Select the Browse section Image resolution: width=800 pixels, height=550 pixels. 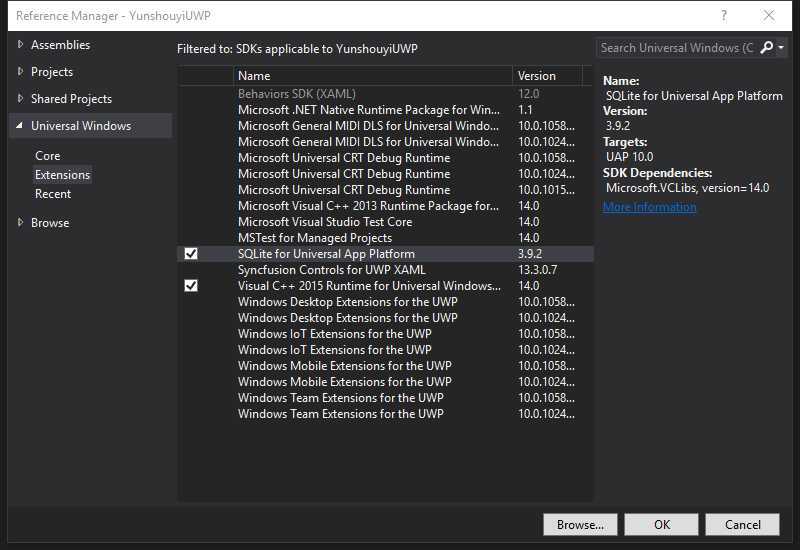point(50,223)
